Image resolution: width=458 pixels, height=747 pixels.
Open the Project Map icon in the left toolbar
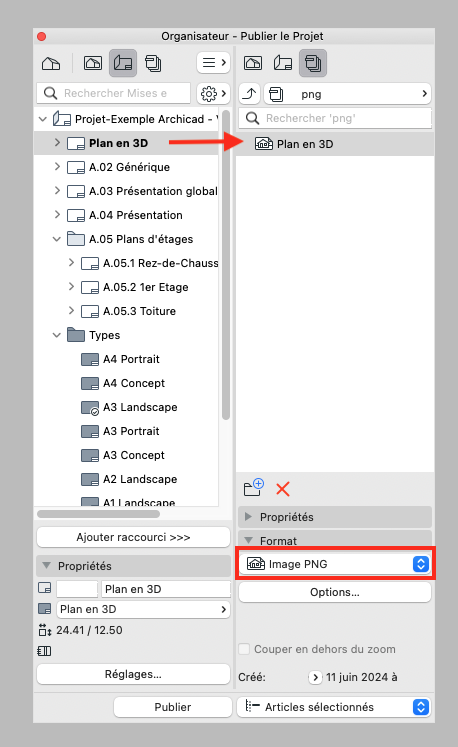[51, 63]
